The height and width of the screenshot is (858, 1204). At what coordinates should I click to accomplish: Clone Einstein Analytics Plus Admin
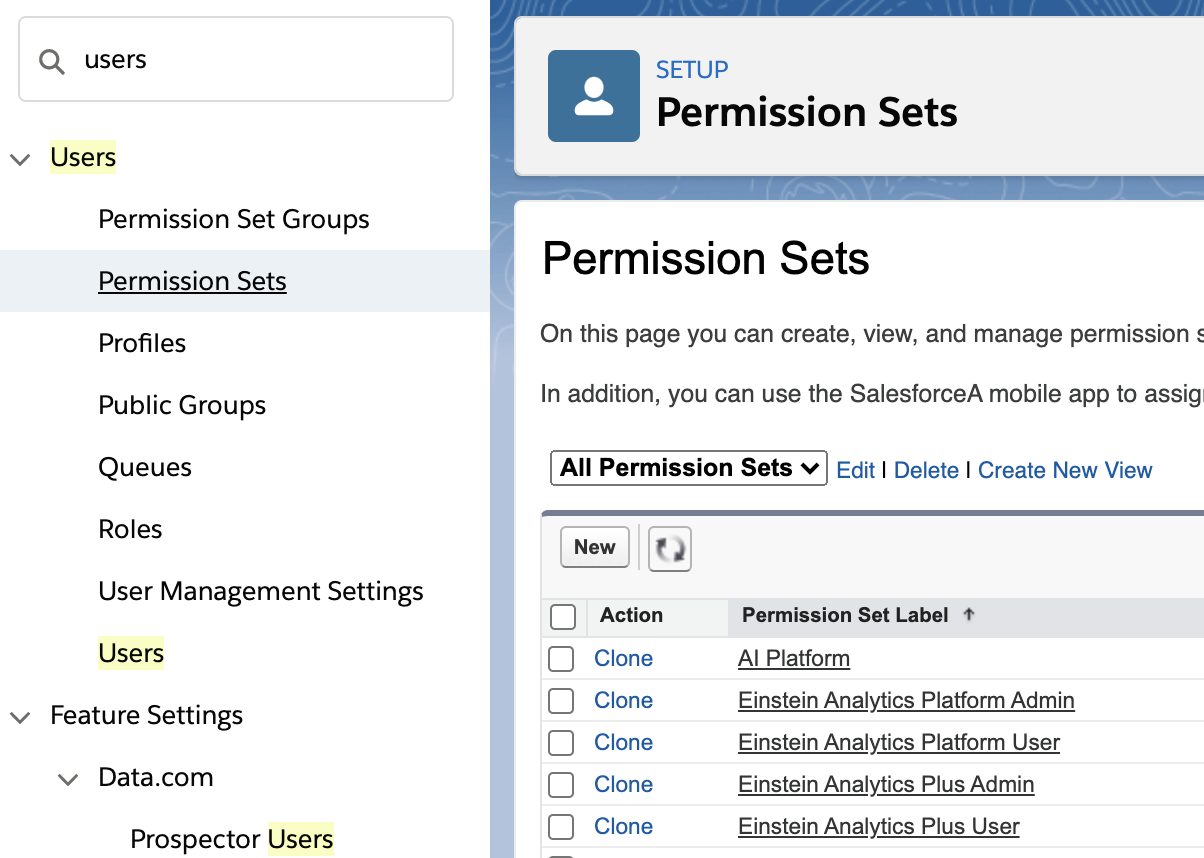pos(623,785)
